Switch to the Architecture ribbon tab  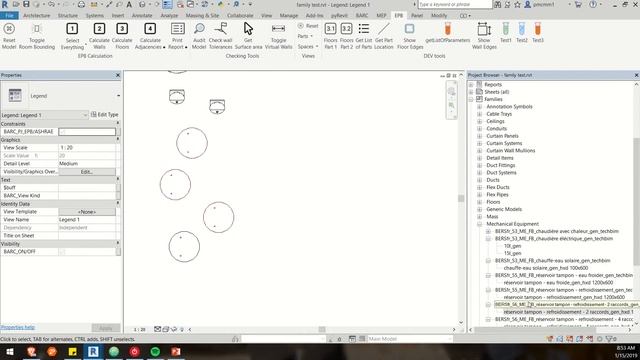(x=36, y=16)
